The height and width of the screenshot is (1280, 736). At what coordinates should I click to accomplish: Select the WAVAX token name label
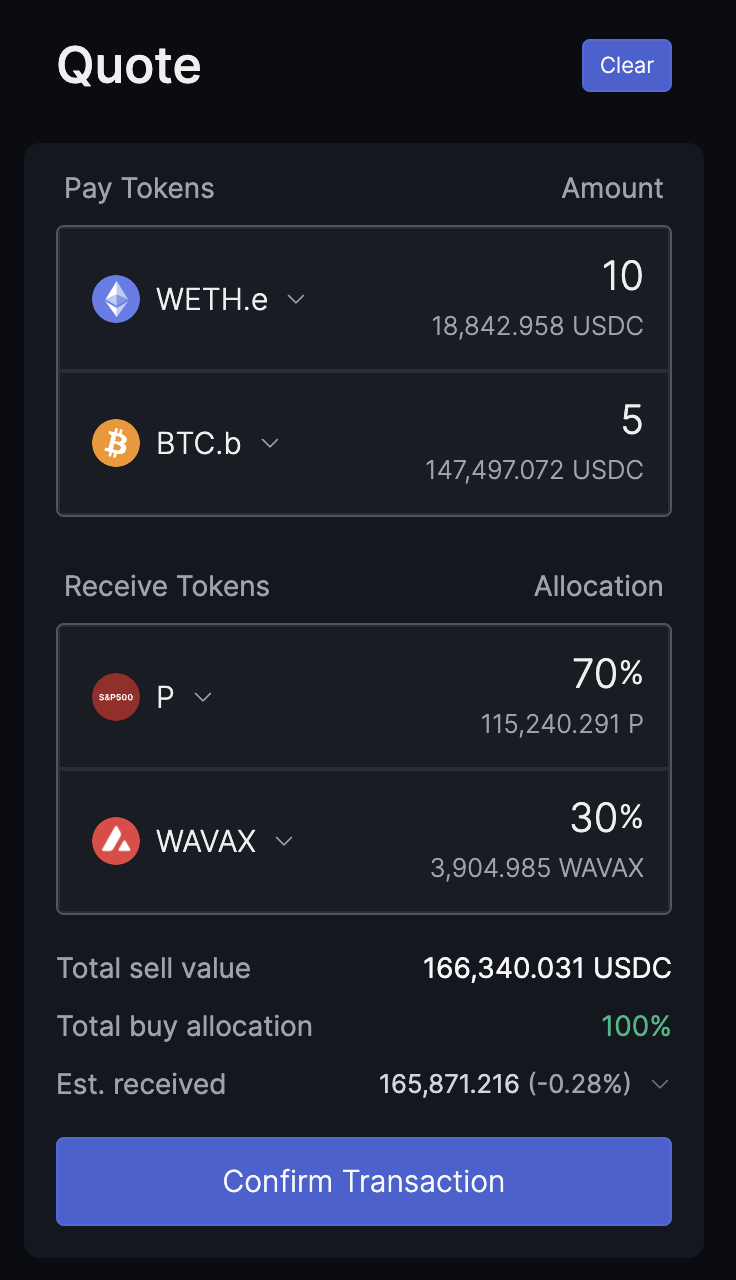point(206,841)
